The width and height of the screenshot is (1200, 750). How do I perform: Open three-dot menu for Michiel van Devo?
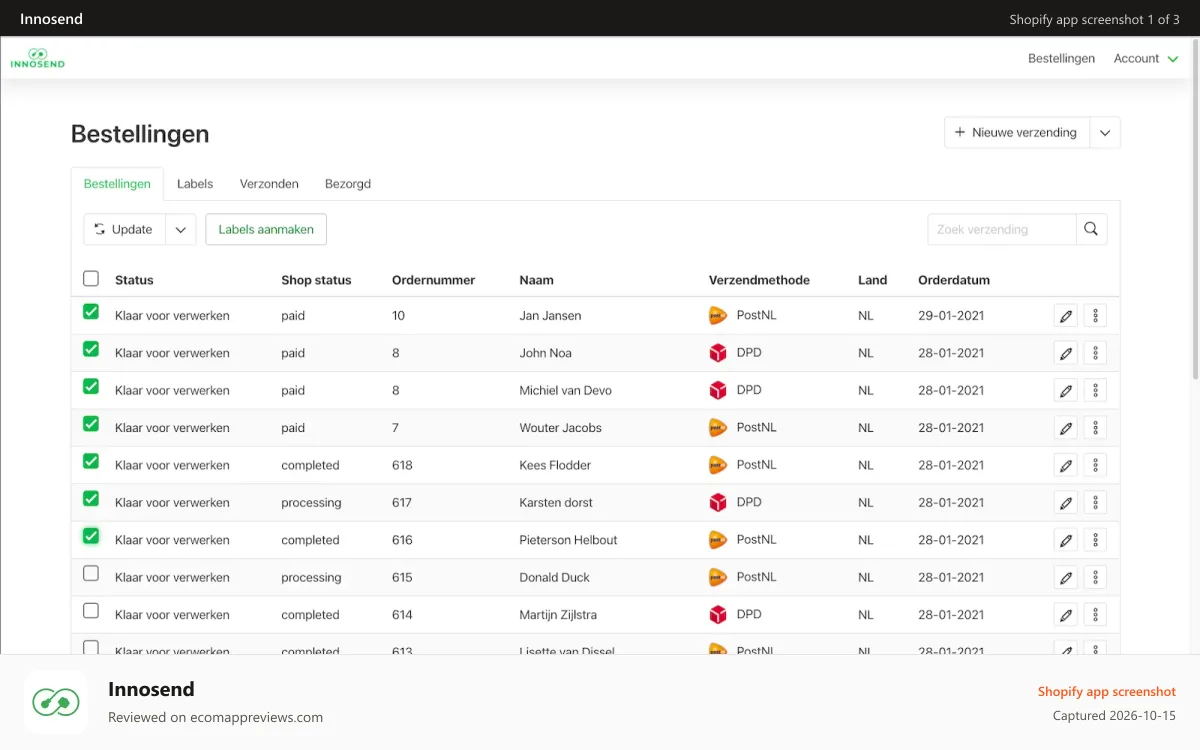[1096, 390]
